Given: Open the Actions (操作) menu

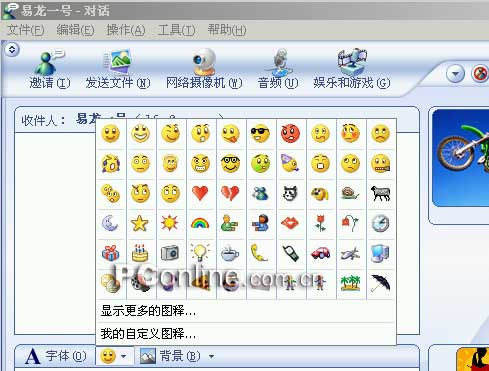Looking at the screenshot, I should 126,30.
